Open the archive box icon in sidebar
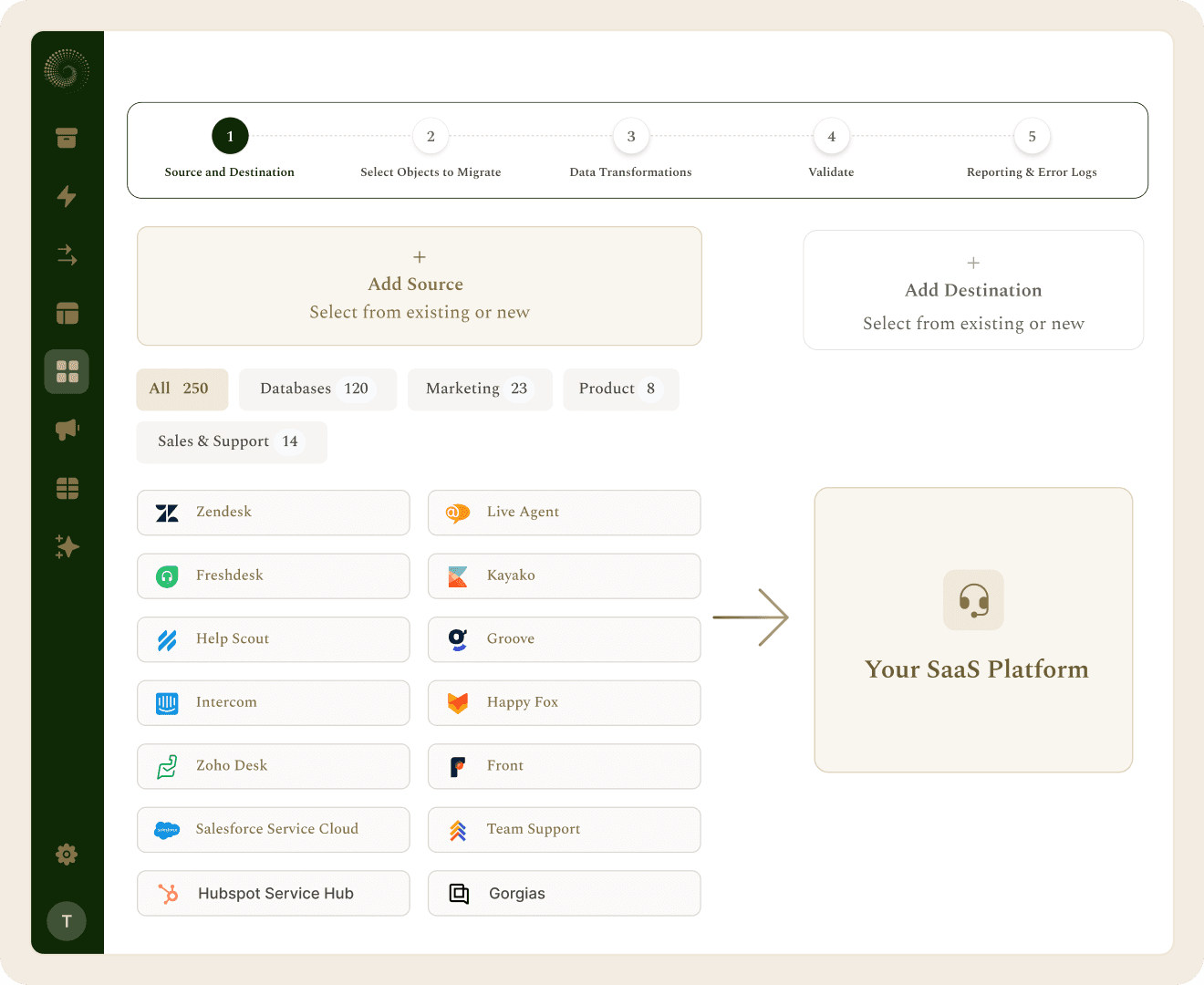1204x985 pixels. (x=67, y=138)
